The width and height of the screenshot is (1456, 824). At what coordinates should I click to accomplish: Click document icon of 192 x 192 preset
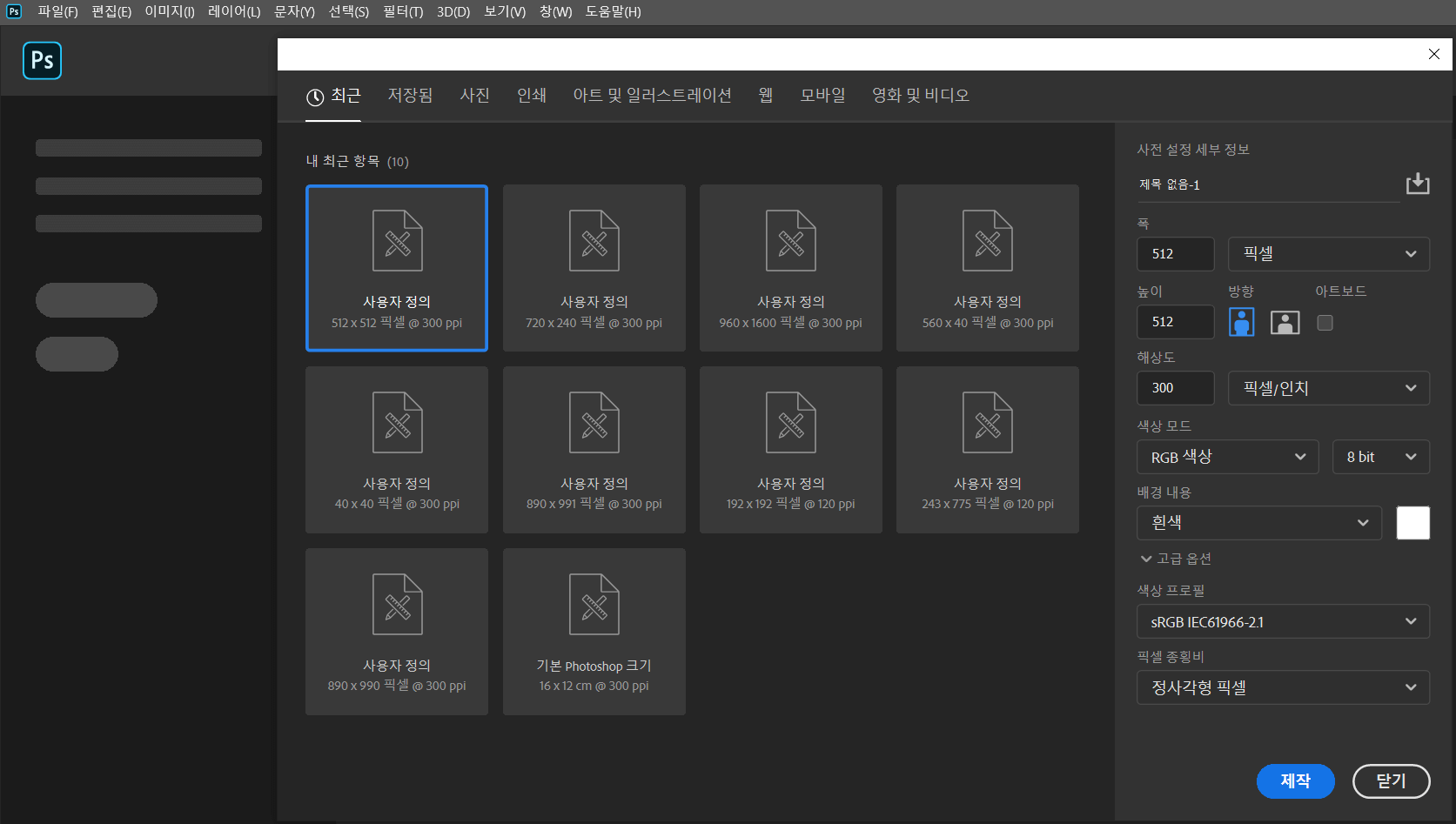point(791,422)
